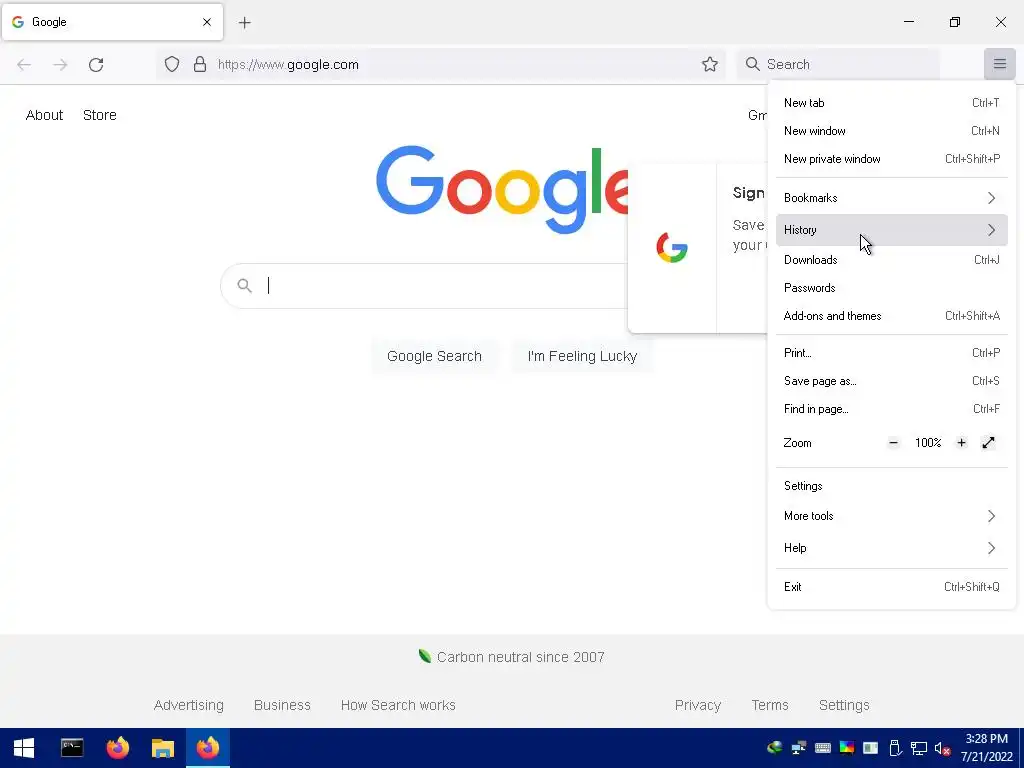Click the colorful display tray icon
The height and width of the screenshot is (768, 1024).
(846, 748)
